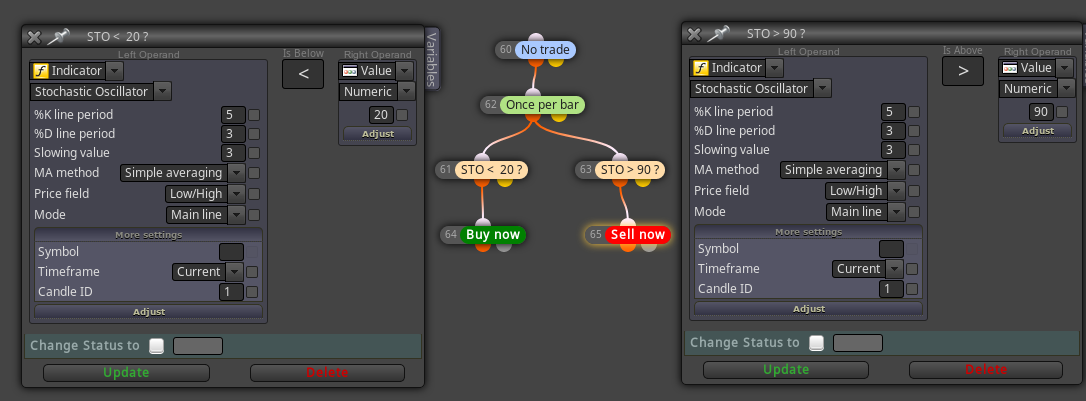The image size is (1086, 401).
Task: Enable Change Status to checkbox in STO > 90 panel
Action: pyautogui.click(x=817, y=343)
